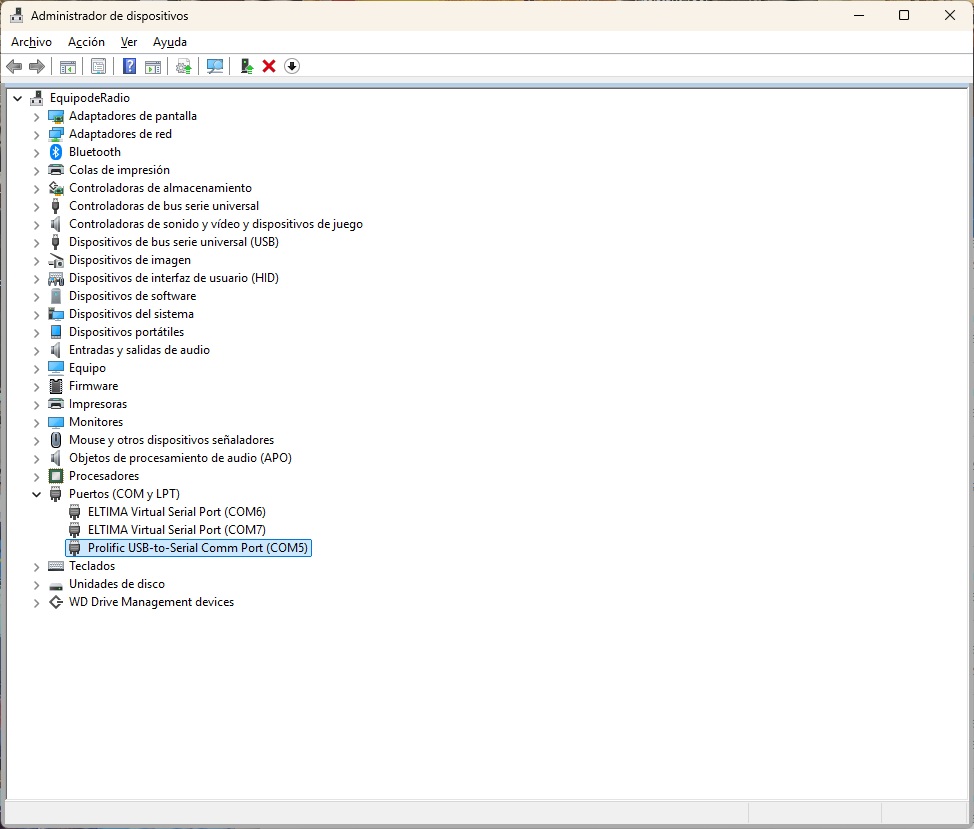Click the Help toolbar icon
Viewport: 974px width, 829px height.
129,66
